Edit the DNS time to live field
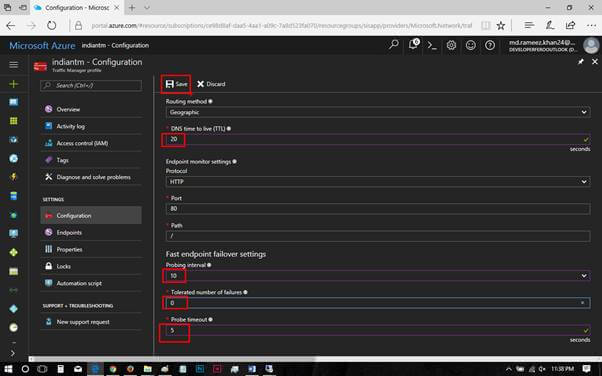 pos(378,139)
